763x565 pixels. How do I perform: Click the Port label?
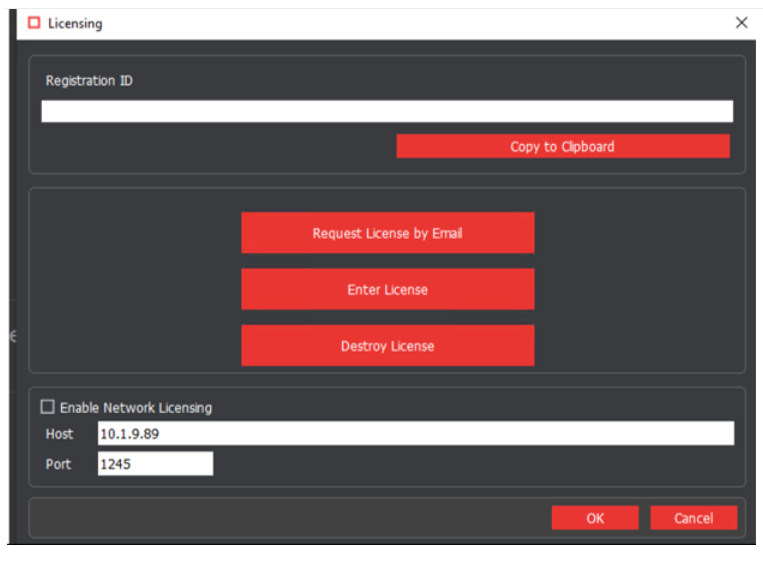point(59,465)
